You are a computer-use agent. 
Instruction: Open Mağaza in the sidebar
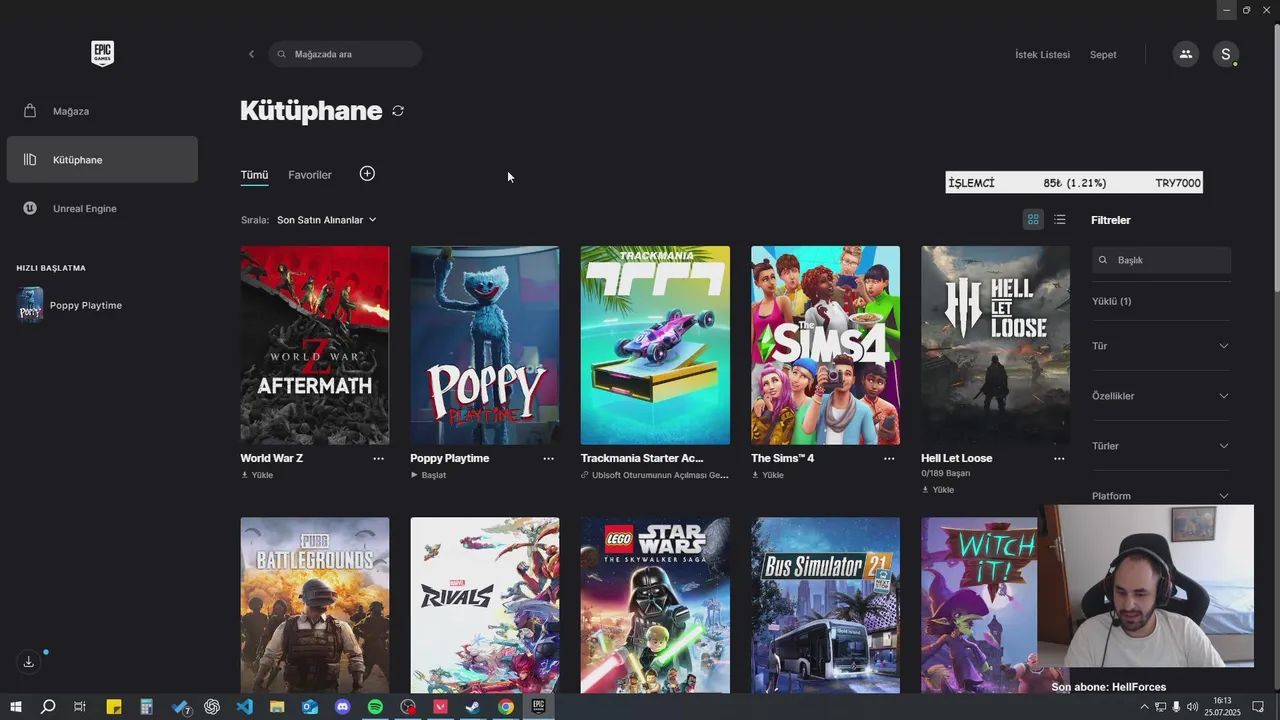pyautogui.click(x=102, y=111)
